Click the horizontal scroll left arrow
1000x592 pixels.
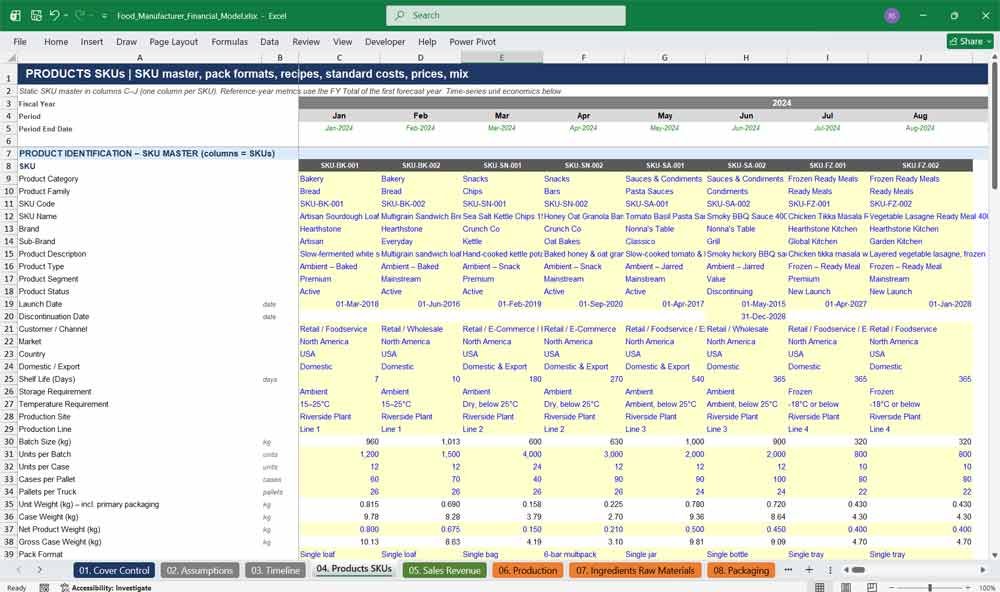(x=846, y=570)
